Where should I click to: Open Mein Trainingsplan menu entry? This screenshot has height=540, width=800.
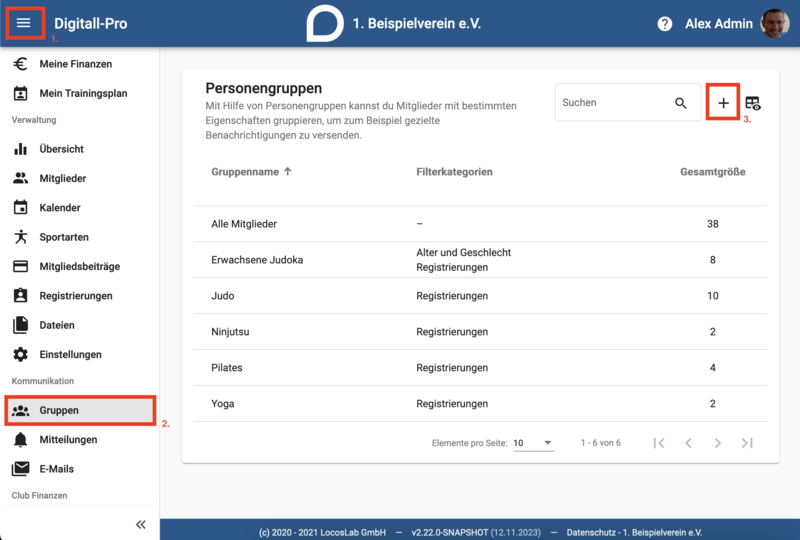80,93
